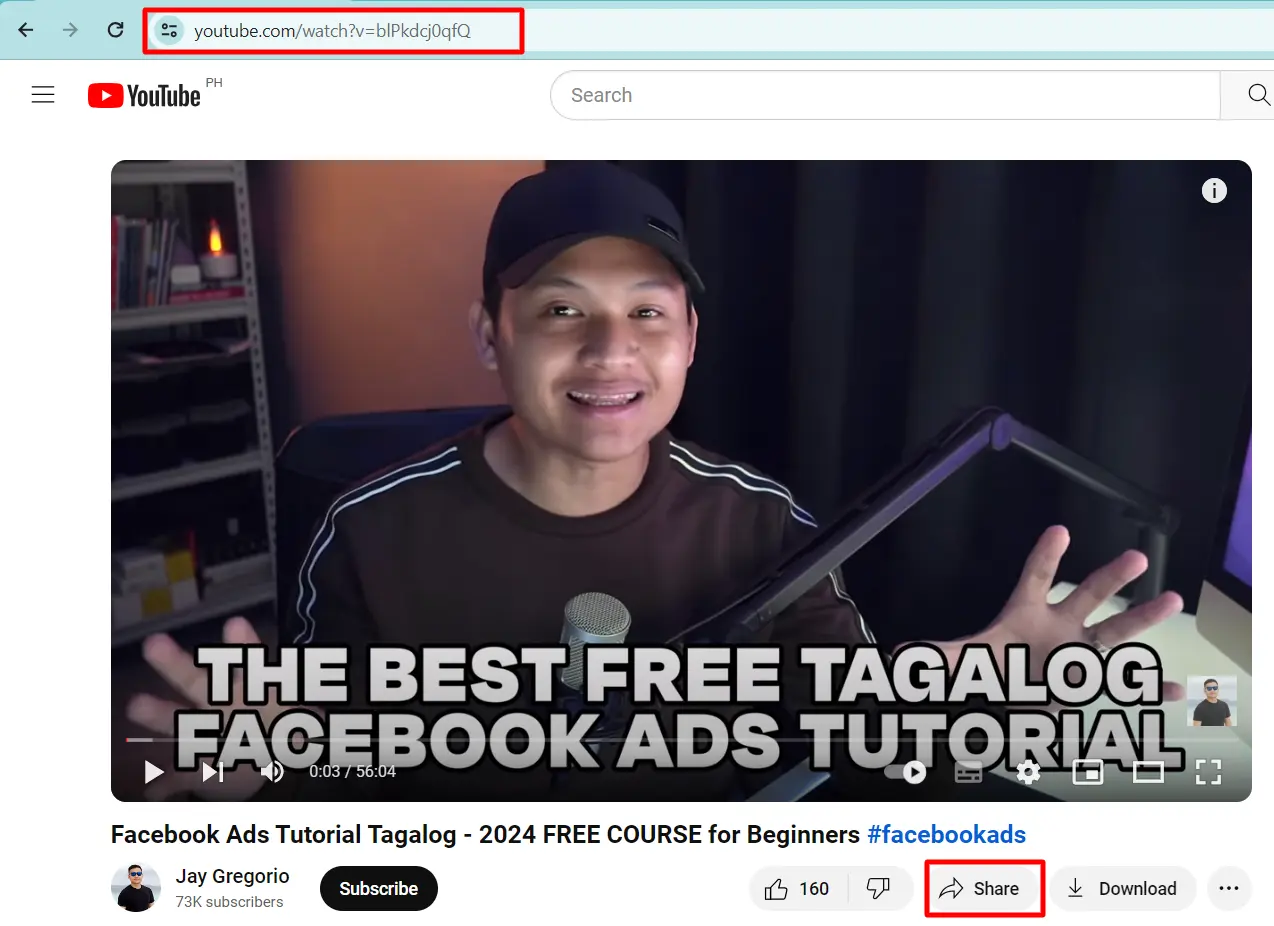Click the 73K subscribers text
This screenshot has width=1274, height=926.
coord(229,902)
